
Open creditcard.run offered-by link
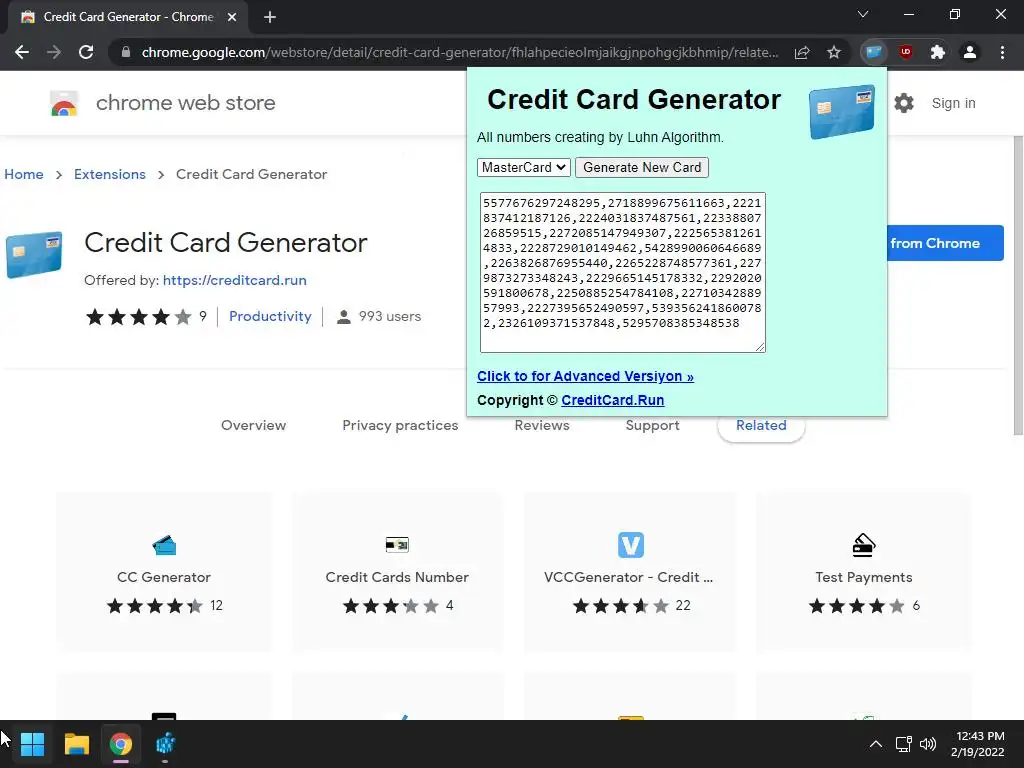(234, 280)
